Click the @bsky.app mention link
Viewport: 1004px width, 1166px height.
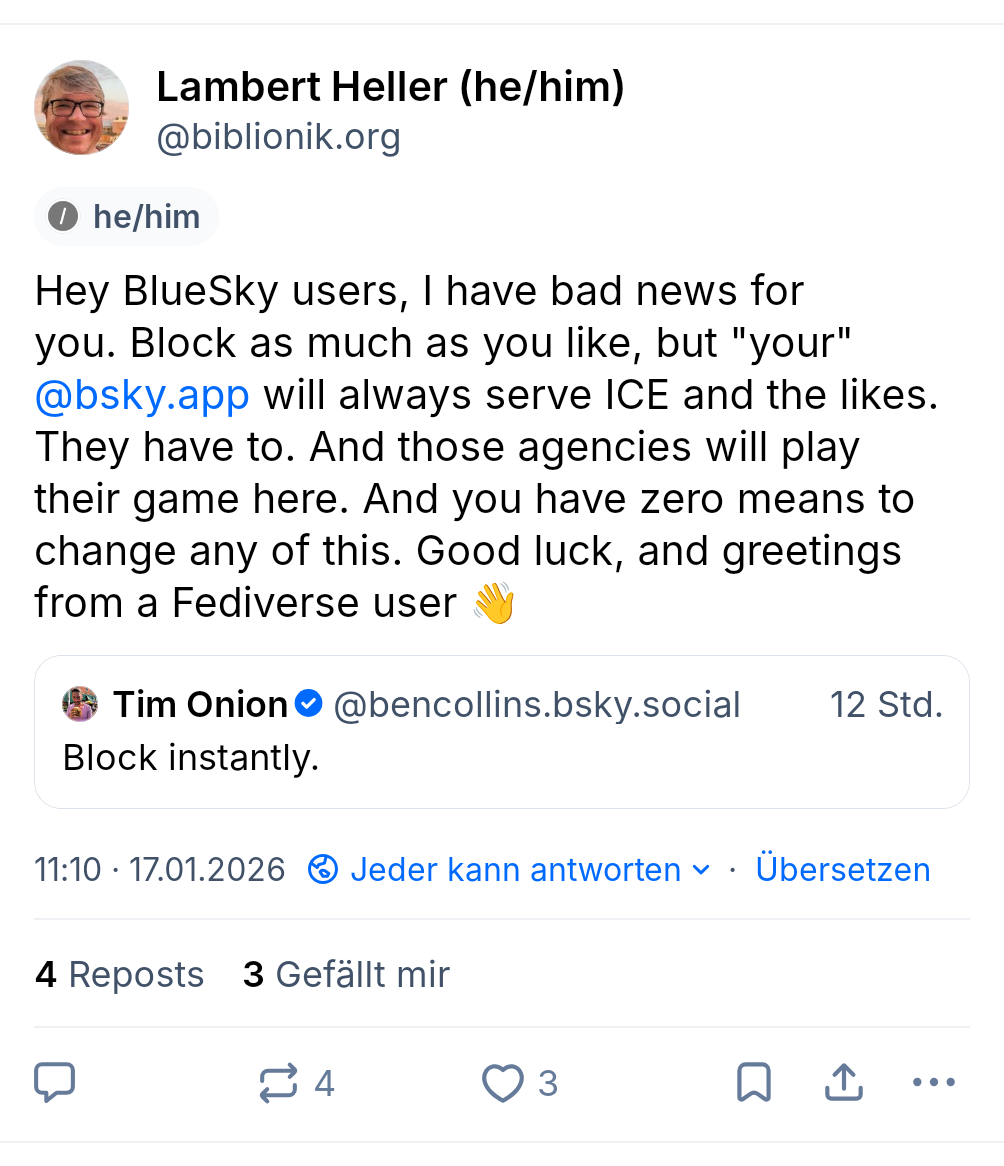(x=142, y=395)
